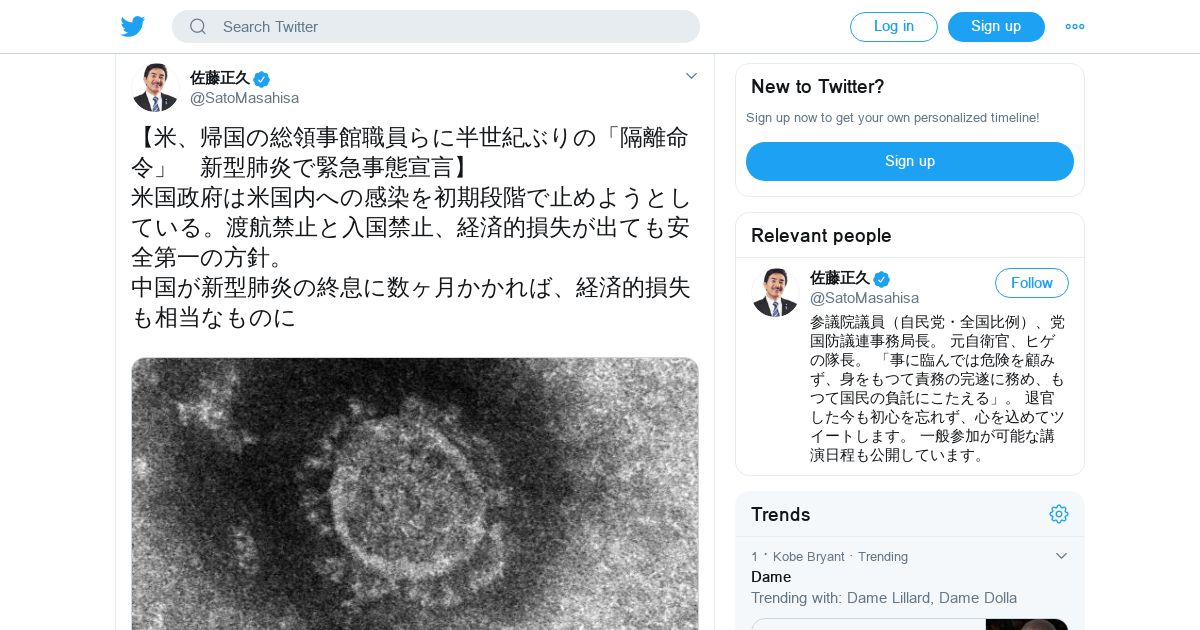
Task: Click the Twitter bird logo
Action: [x=133, y=27]
